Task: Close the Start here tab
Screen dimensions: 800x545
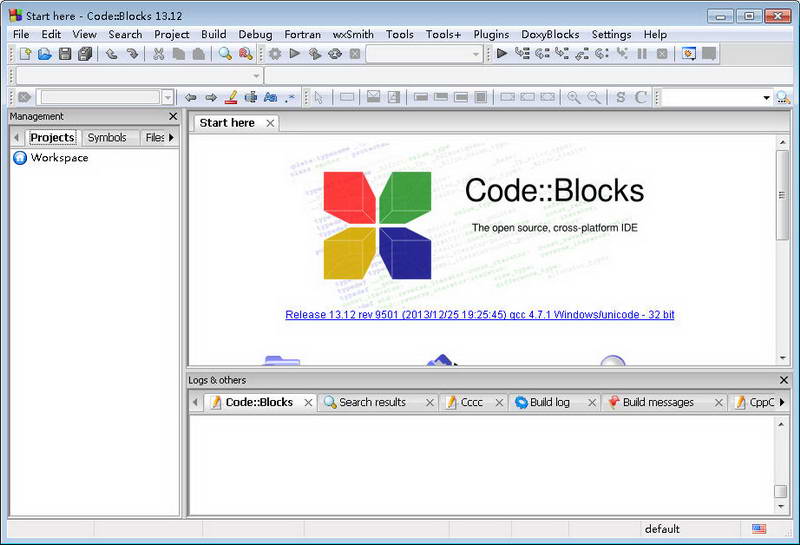Action: (270, 123)
